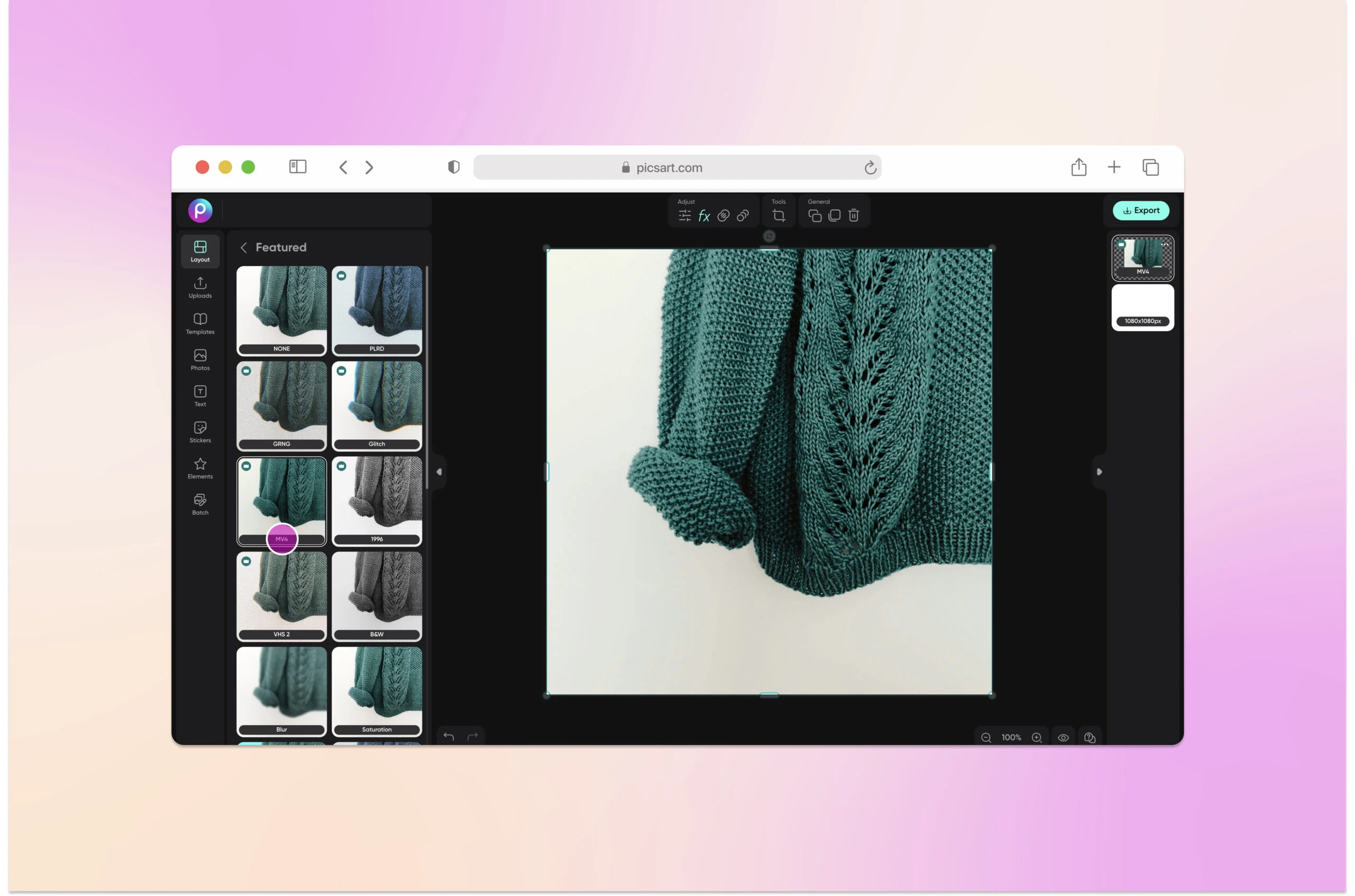This screenshot has height=896, width=1355.
Task: Toggle preview with the eye icon
Action: (x=1063, y=737)
